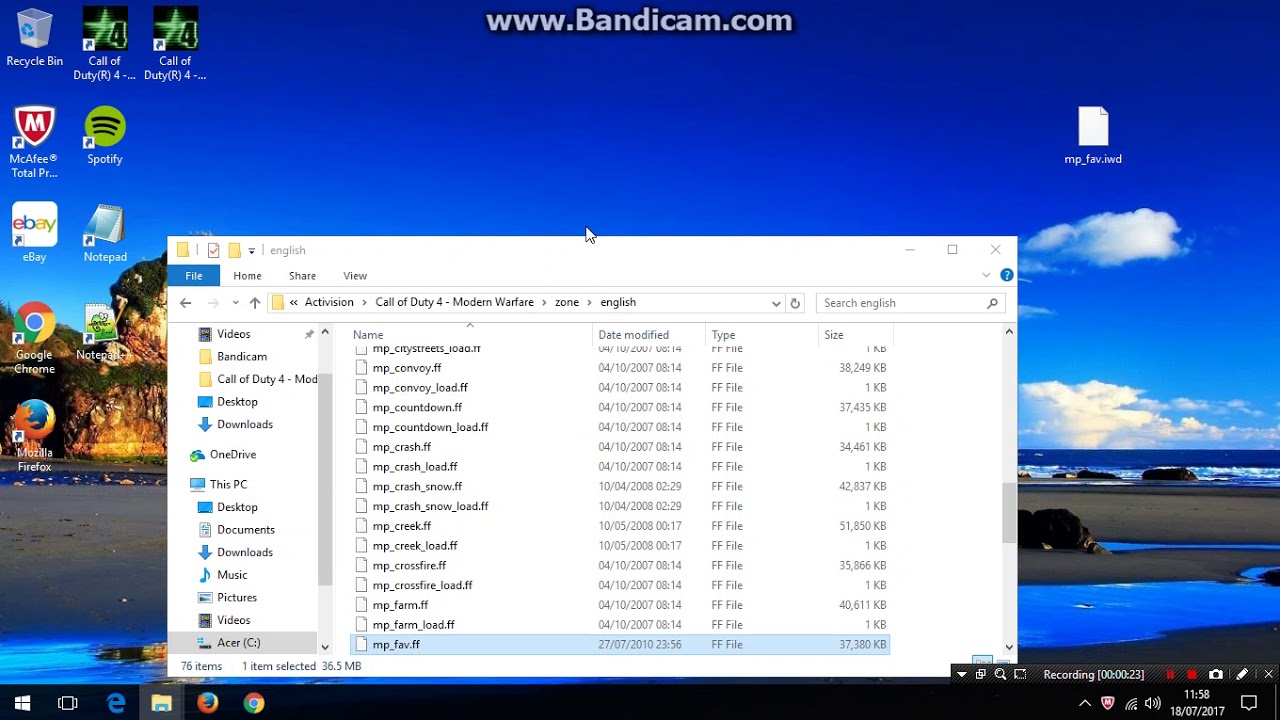Open Explorer help via the question mark icon
1280x720 pixels.
pos(1007,275)
